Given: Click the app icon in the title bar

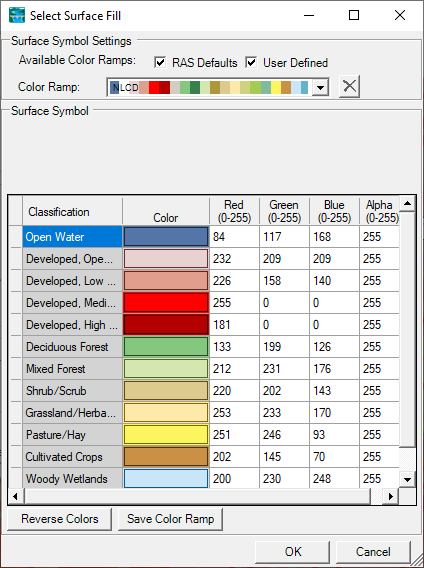Looking at the screenshot, I should point(17,16).
